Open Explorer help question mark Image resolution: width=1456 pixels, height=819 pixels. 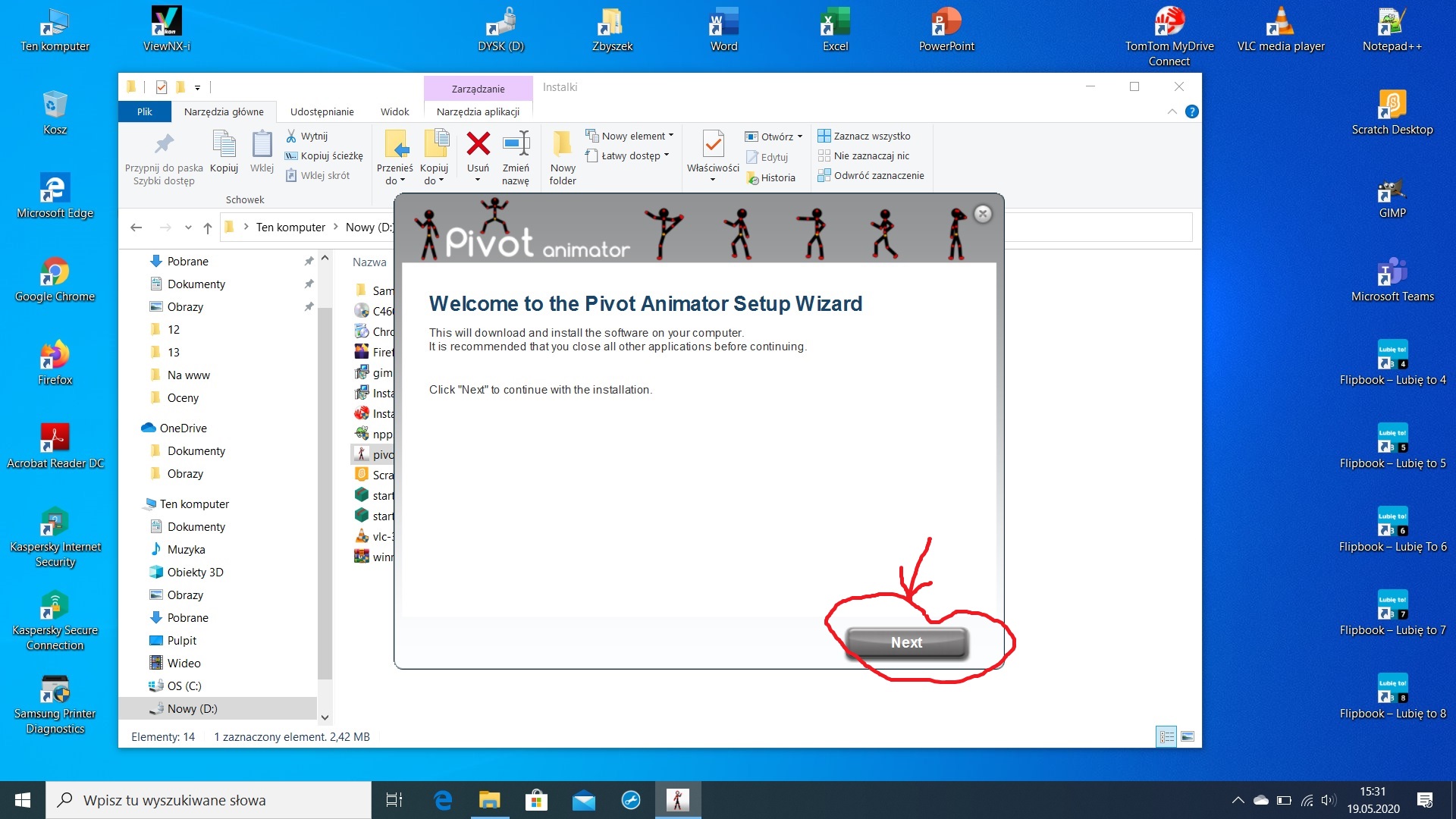1192,111
